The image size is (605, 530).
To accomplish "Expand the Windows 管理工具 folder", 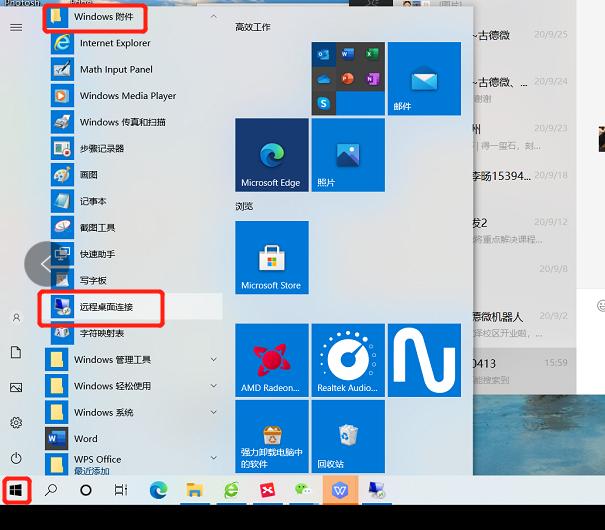I will [x=134, y=360].
